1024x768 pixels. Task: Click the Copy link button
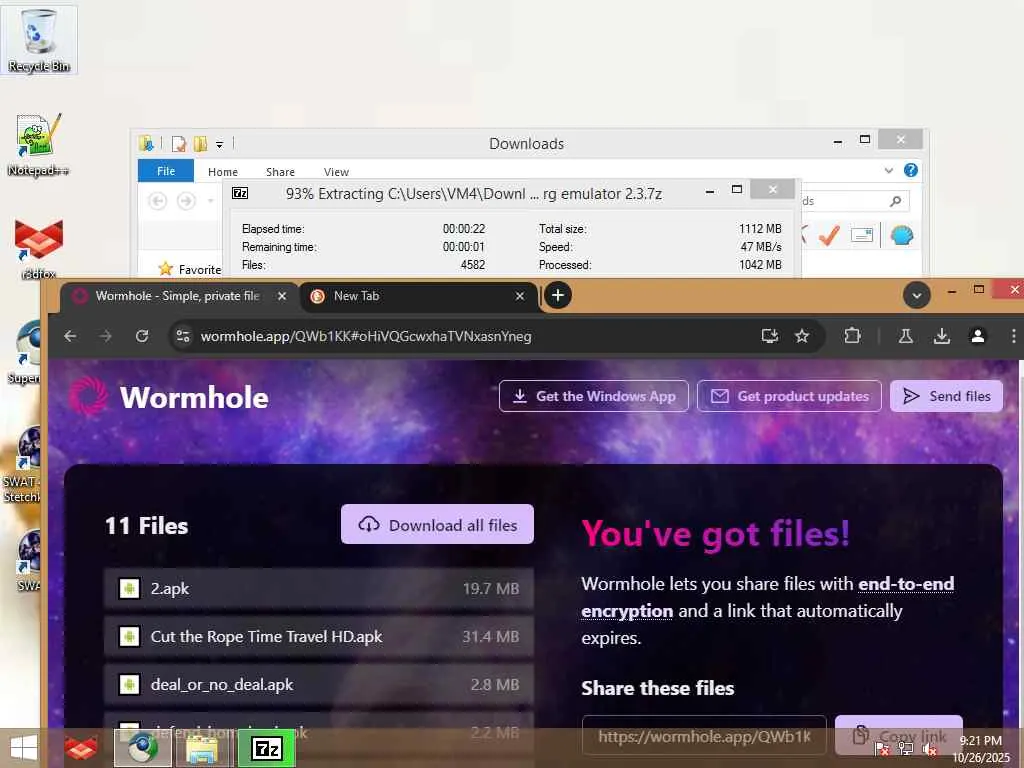tap(899, 737)
